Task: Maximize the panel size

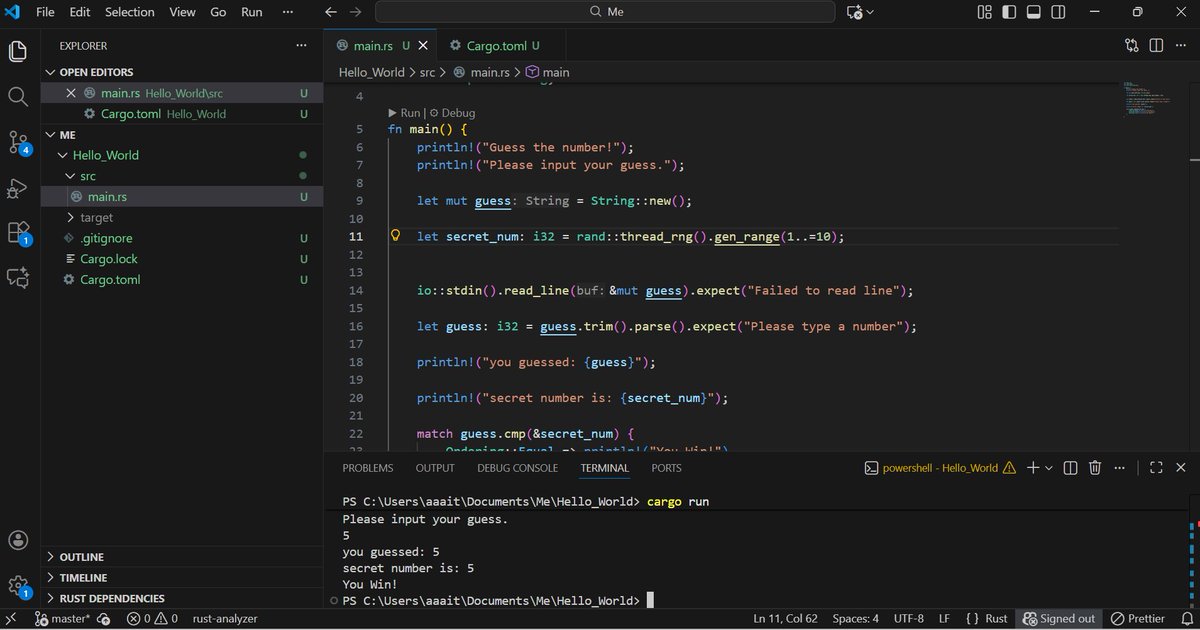Action: pos(1156,467)
